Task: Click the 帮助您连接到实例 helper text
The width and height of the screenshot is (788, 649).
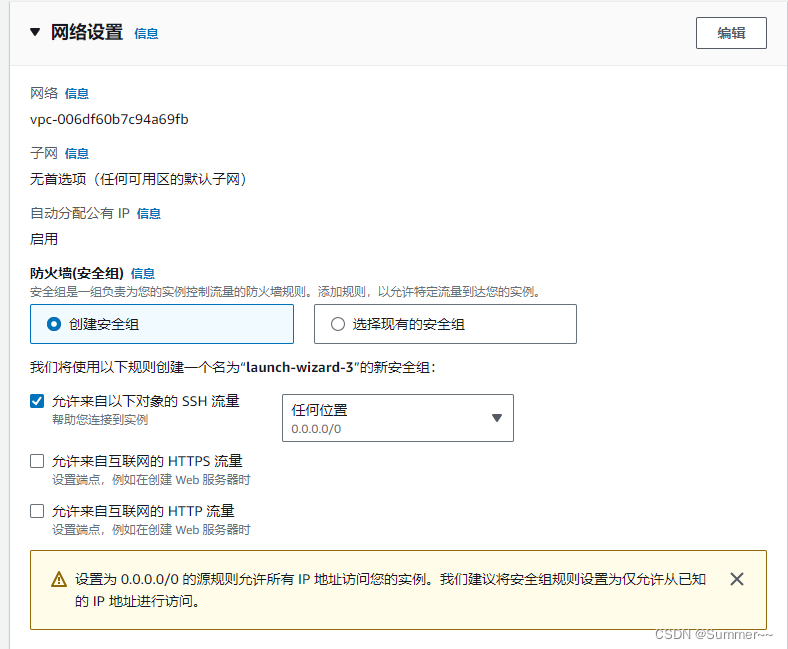Action: tap(100, 420)
